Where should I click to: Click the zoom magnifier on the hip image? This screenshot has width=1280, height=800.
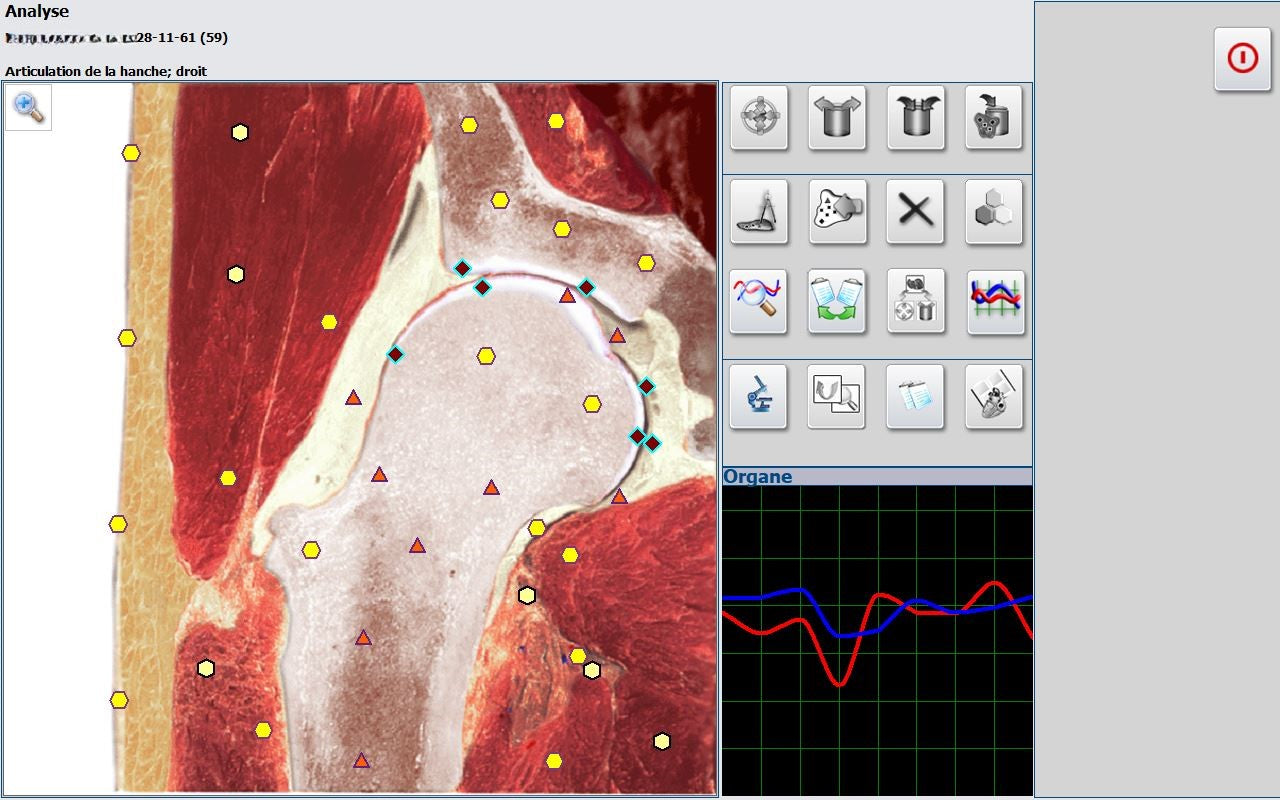[29, 107]
